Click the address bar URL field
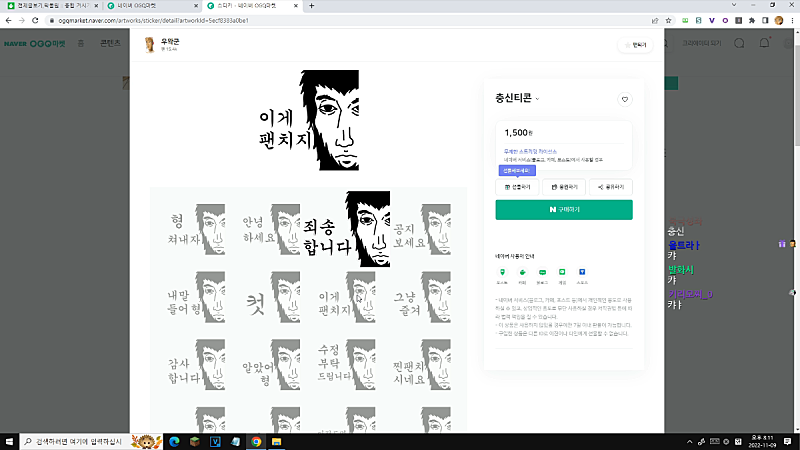This screenshot has height=450, width=800. tap(347, 20)
